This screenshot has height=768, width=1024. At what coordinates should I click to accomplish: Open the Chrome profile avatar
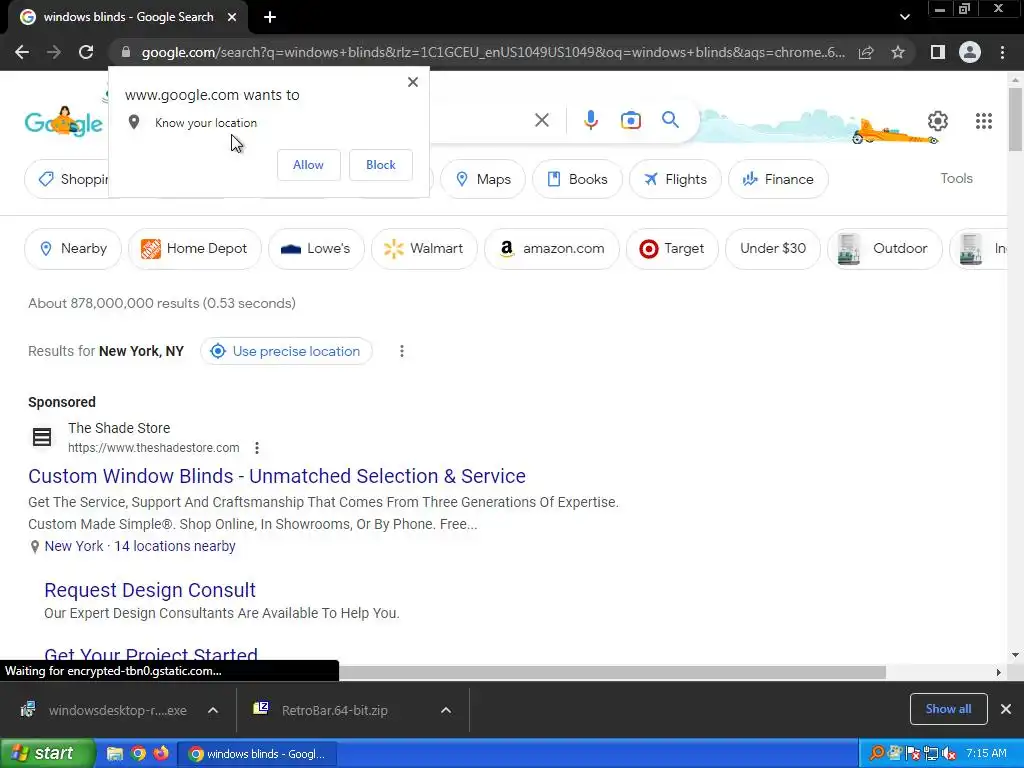click(970, 52)
